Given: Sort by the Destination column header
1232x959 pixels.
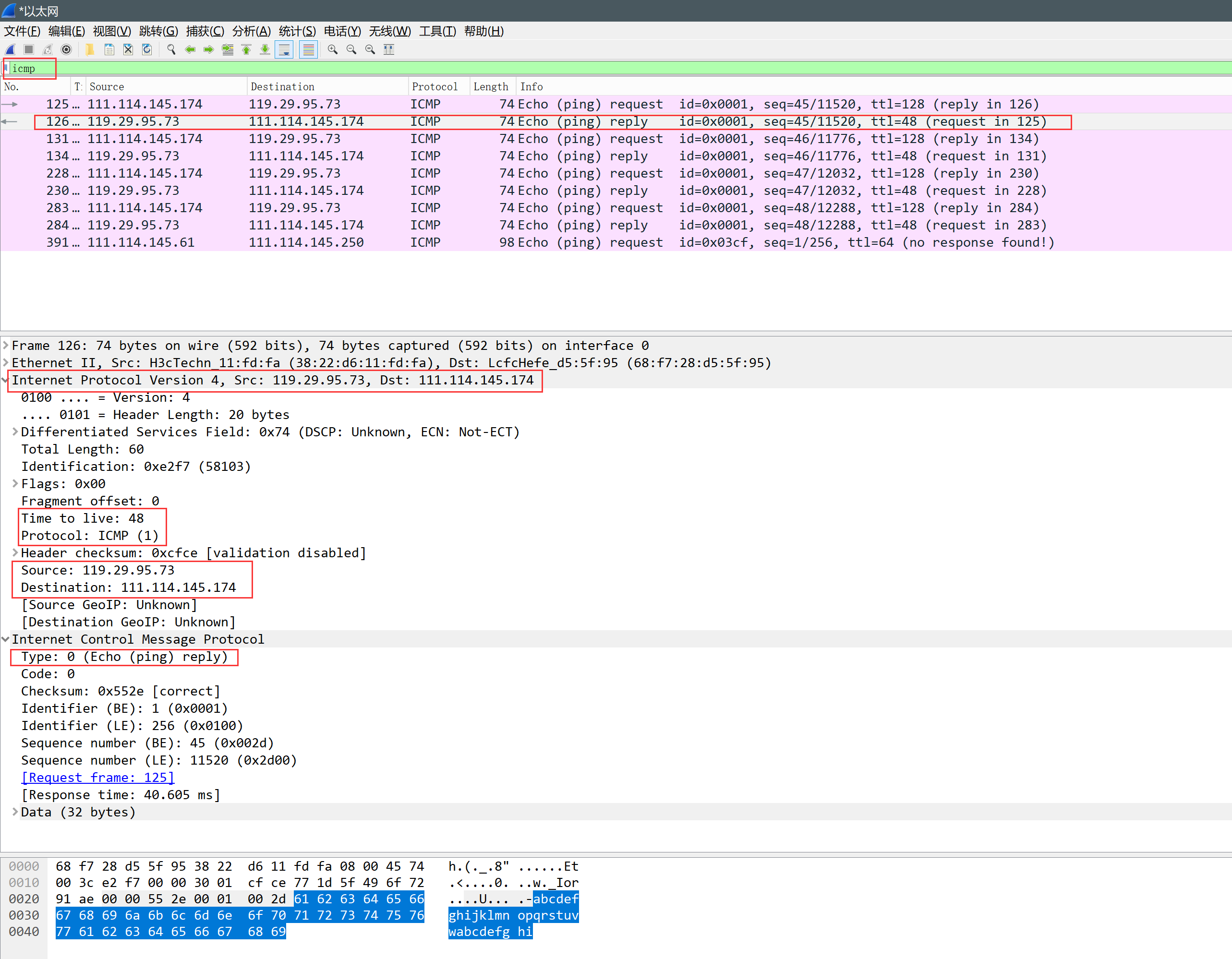Looking at the screenshot, I should pos(328,87).
